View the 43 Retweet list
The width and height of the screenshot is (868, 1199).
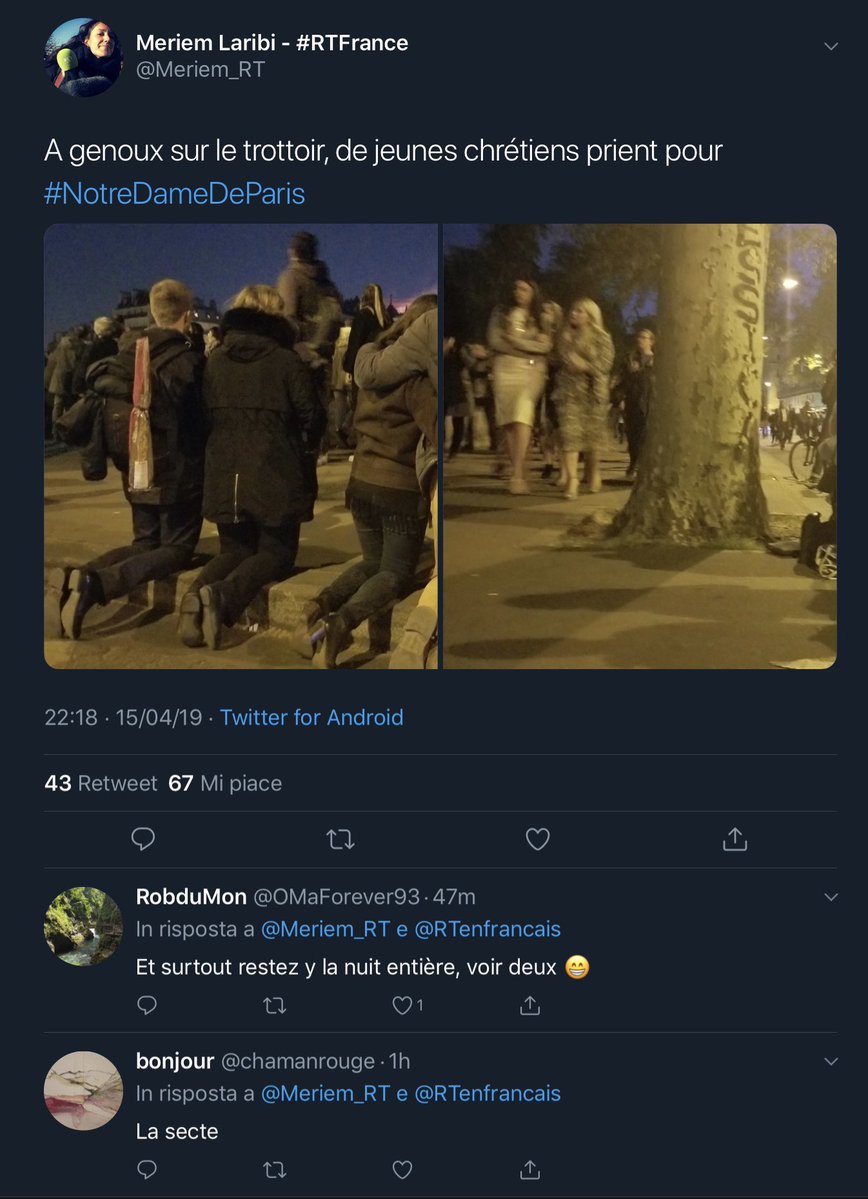tap(100, 783)
